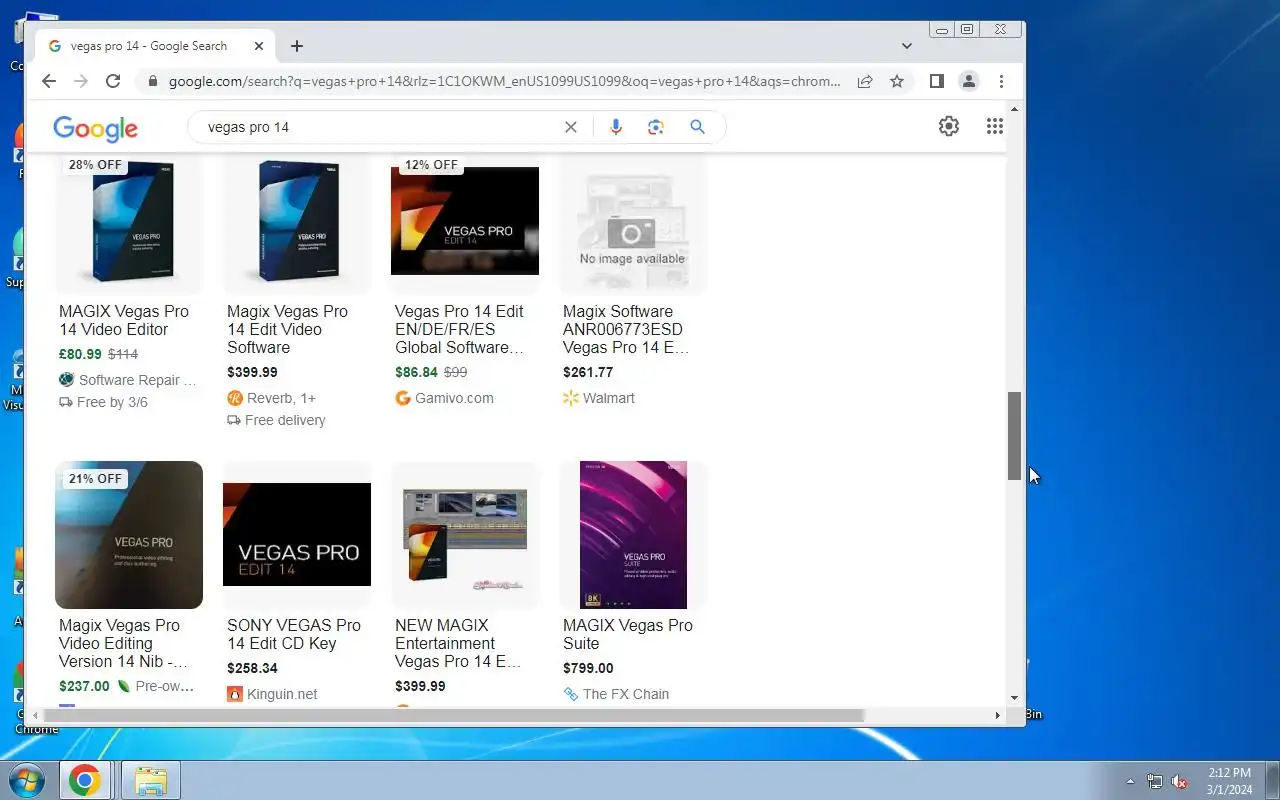Reload the page with the refresh icon

click(113, 82)
